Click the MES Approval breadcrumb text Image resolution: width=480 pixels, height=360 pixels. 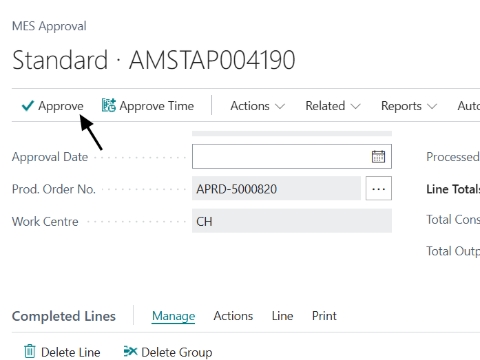coord(49,26)
